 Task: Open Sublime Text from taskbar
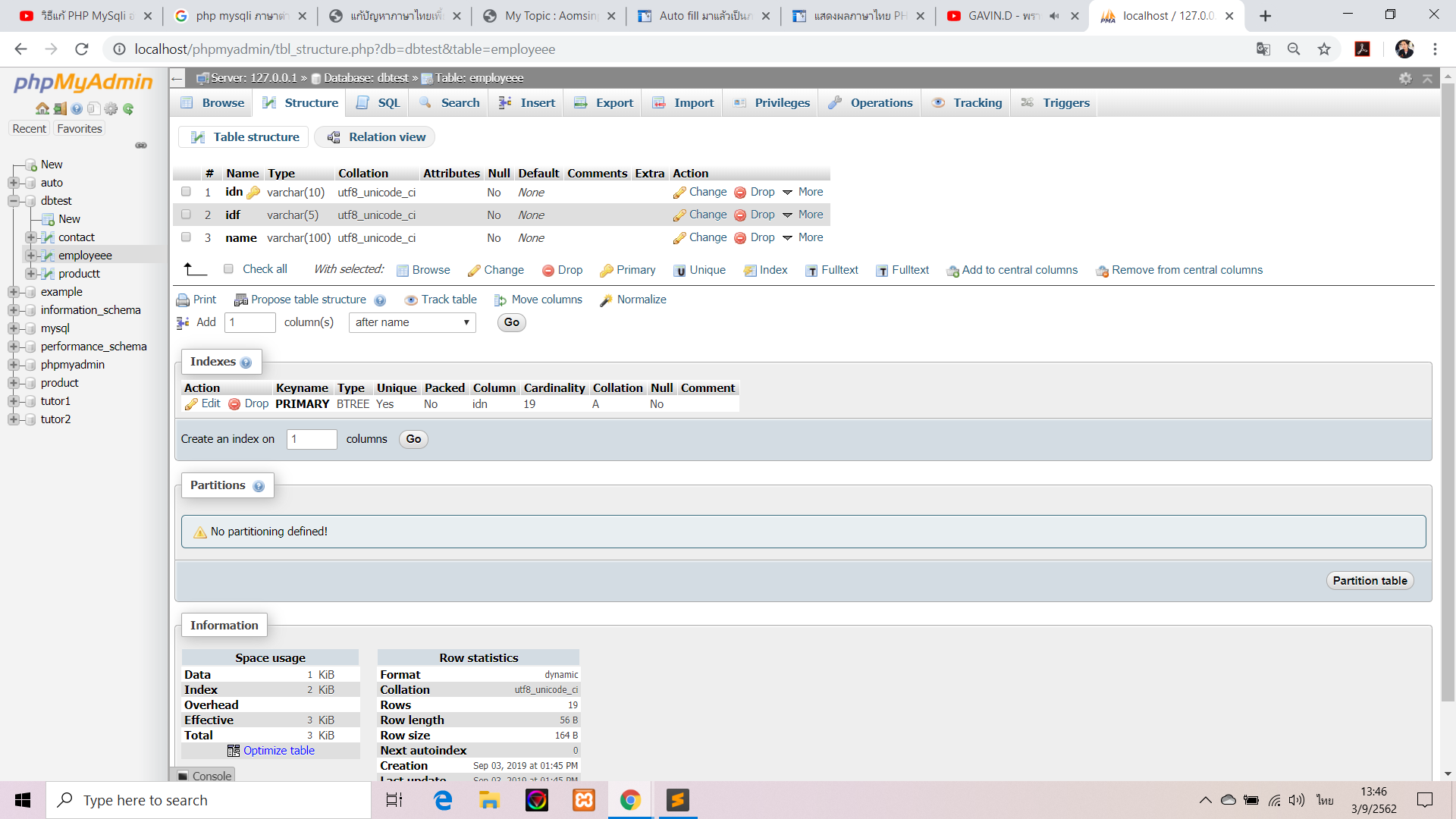coord(677,800)
